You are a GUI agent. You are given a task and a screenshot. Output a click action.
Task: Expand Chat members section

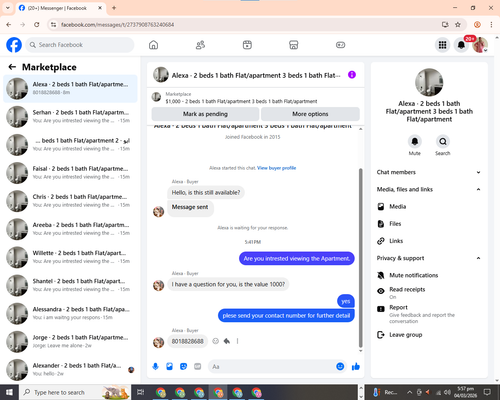[429, 172]
